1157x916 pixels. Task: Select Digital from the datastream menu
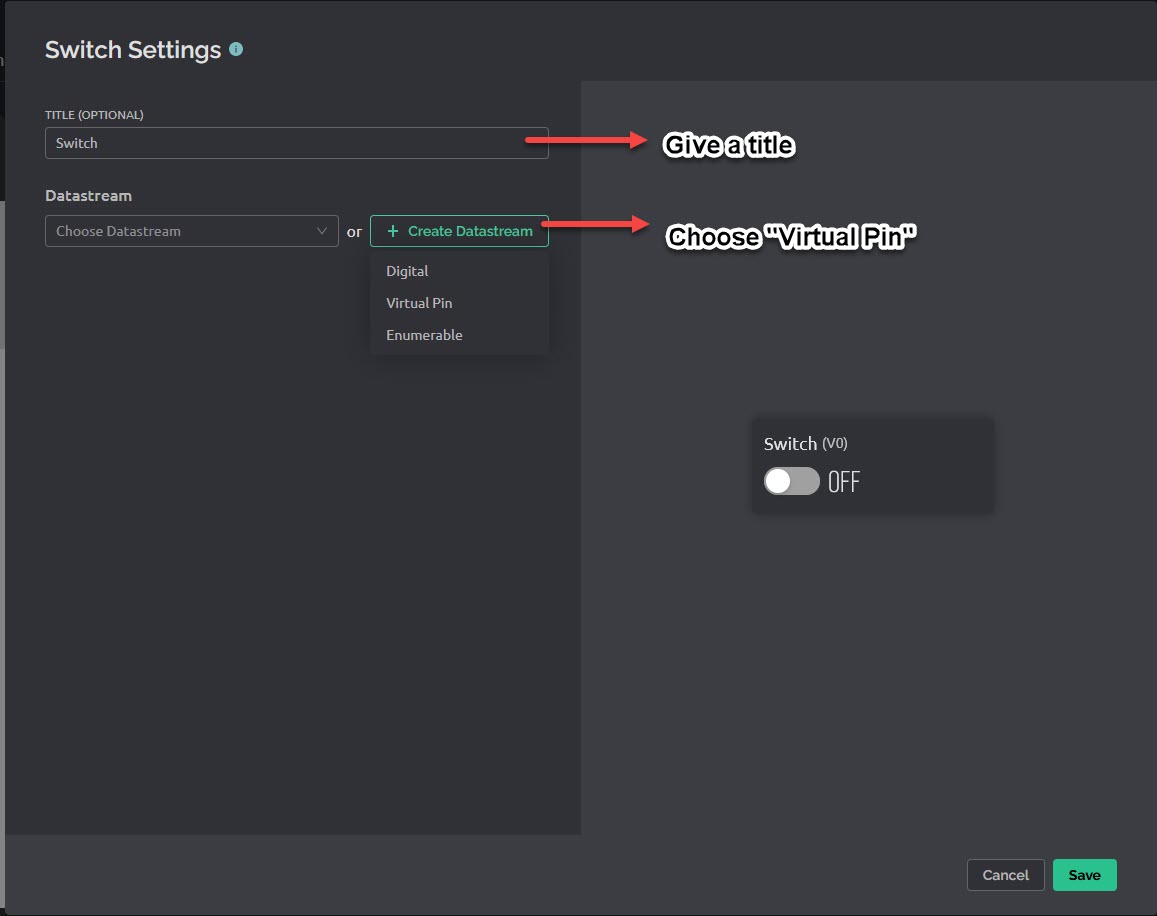(407, 271)
